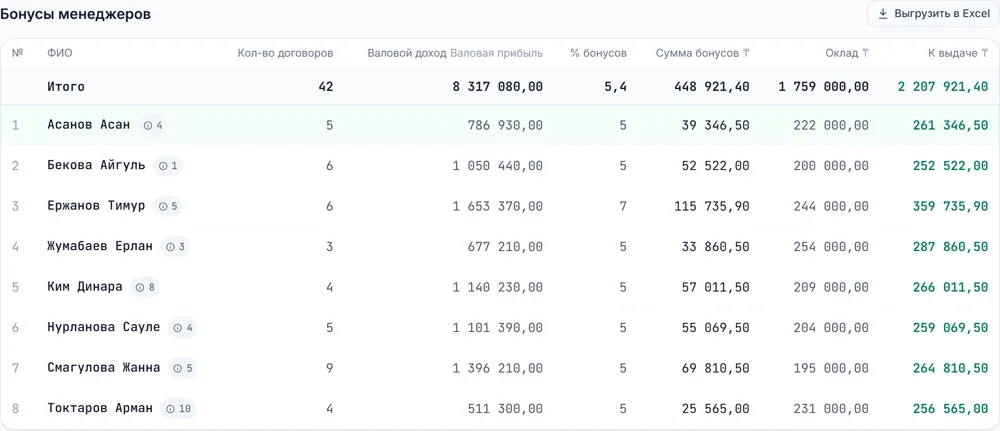Image resolution: width=1000 pixels, height=431 pixels.
Task: Click payout value 266 011,50
Action: tap(951, 288)
